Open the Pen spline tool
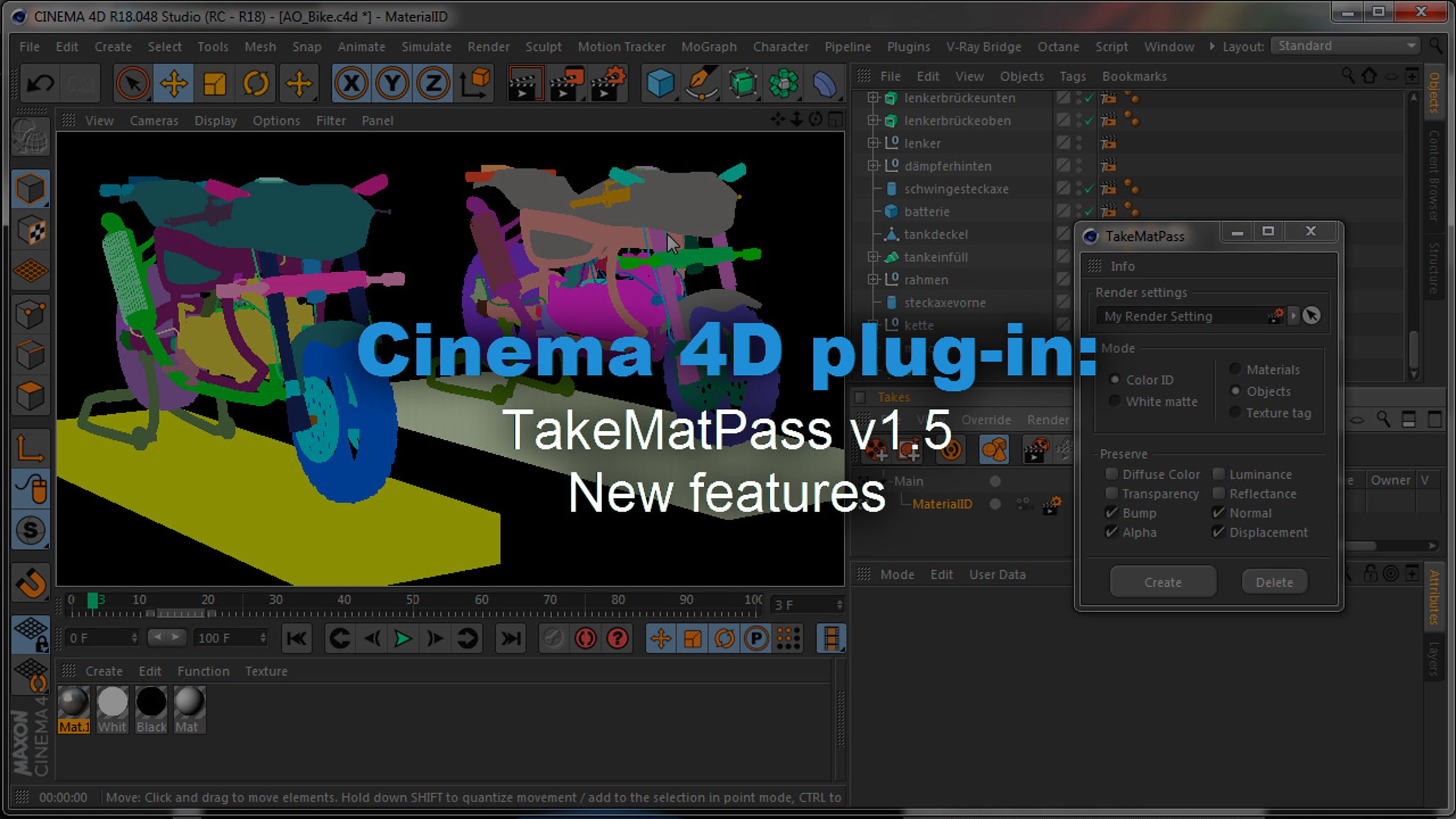Viewport: 1456px width, 819px height. (x=701, y=83)
